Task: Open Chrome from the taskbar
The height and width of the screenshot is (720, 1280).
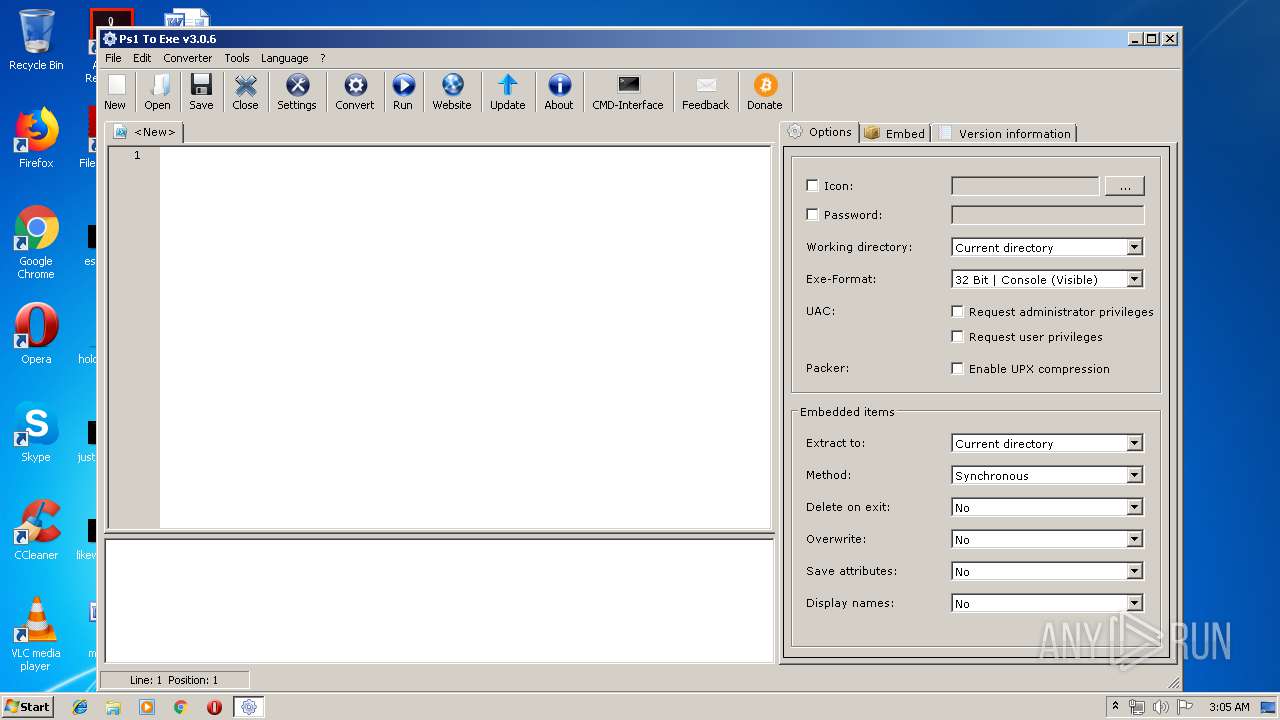Action: [x=181, y=707]
